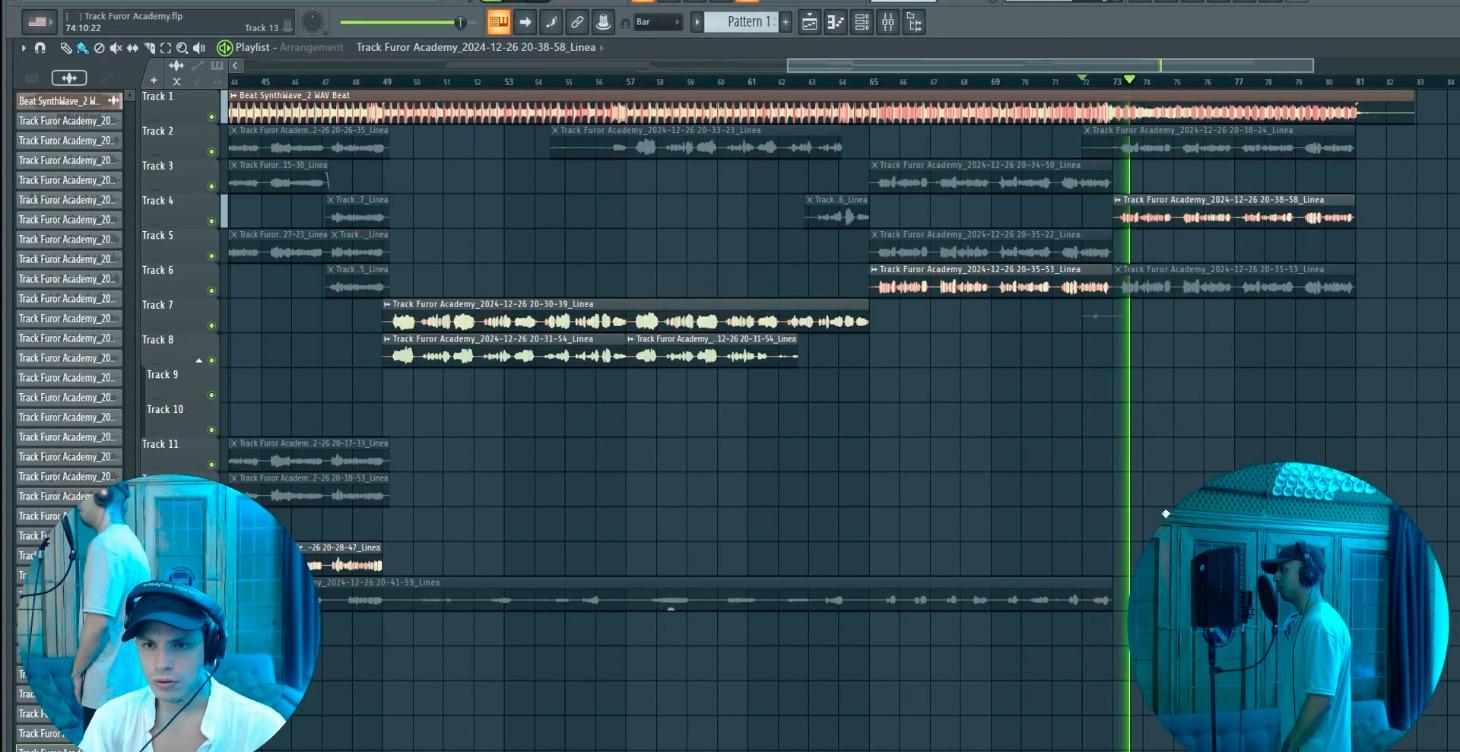Click Track 4 header label
Image resolution: width=1460 pixels, height=752 pixels.
pos(157,201)
